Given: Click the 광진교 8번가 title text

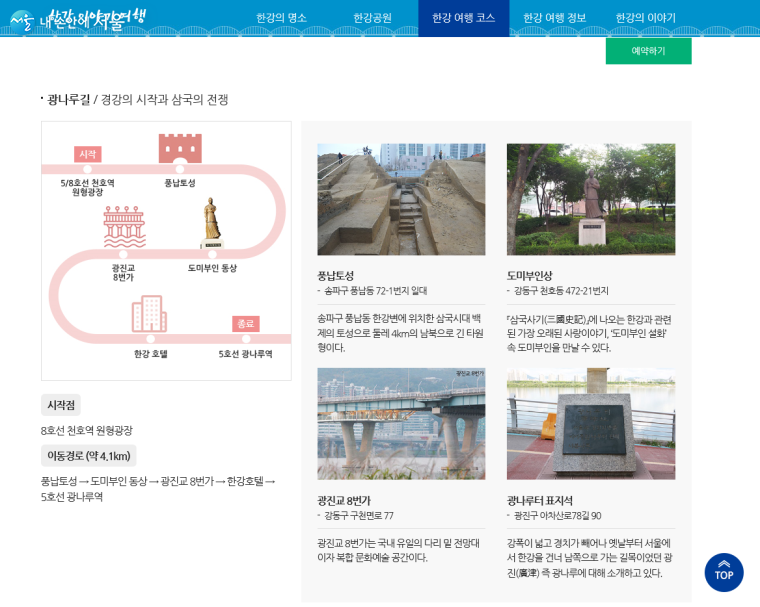Looking at the screenshot, I should 344,500.
